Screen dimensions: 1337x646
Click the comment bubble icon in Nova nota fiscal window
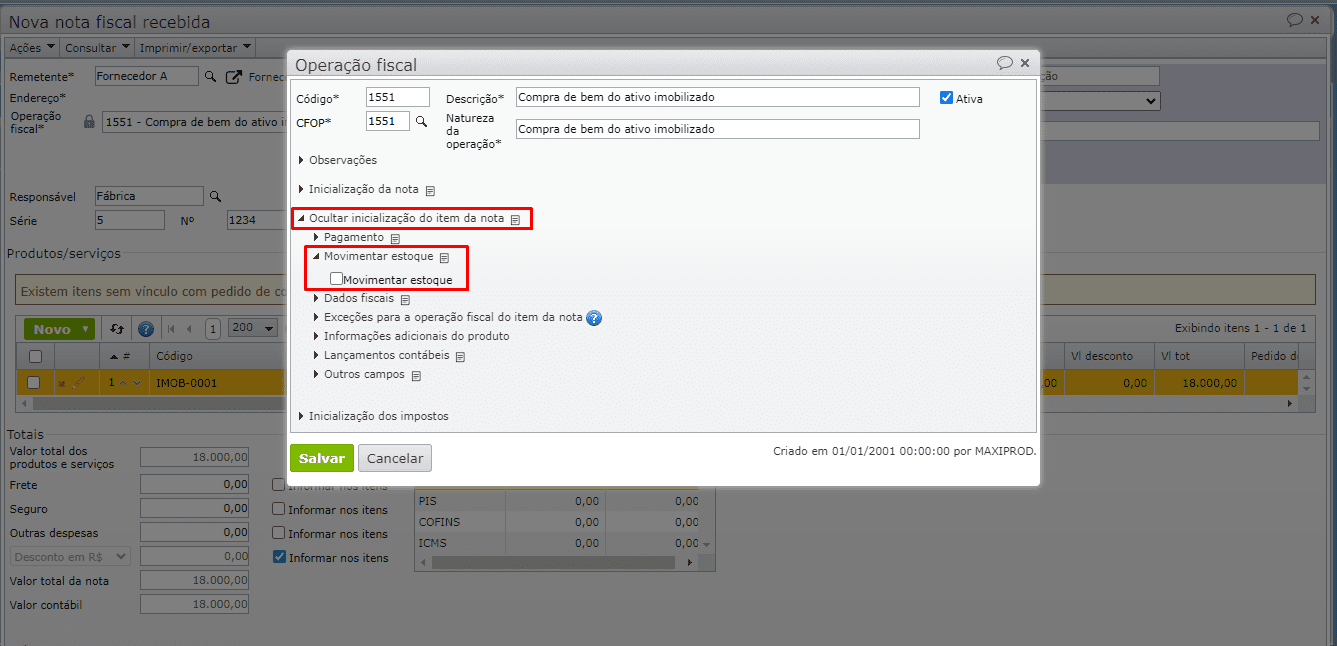(x=1294, y=20)
